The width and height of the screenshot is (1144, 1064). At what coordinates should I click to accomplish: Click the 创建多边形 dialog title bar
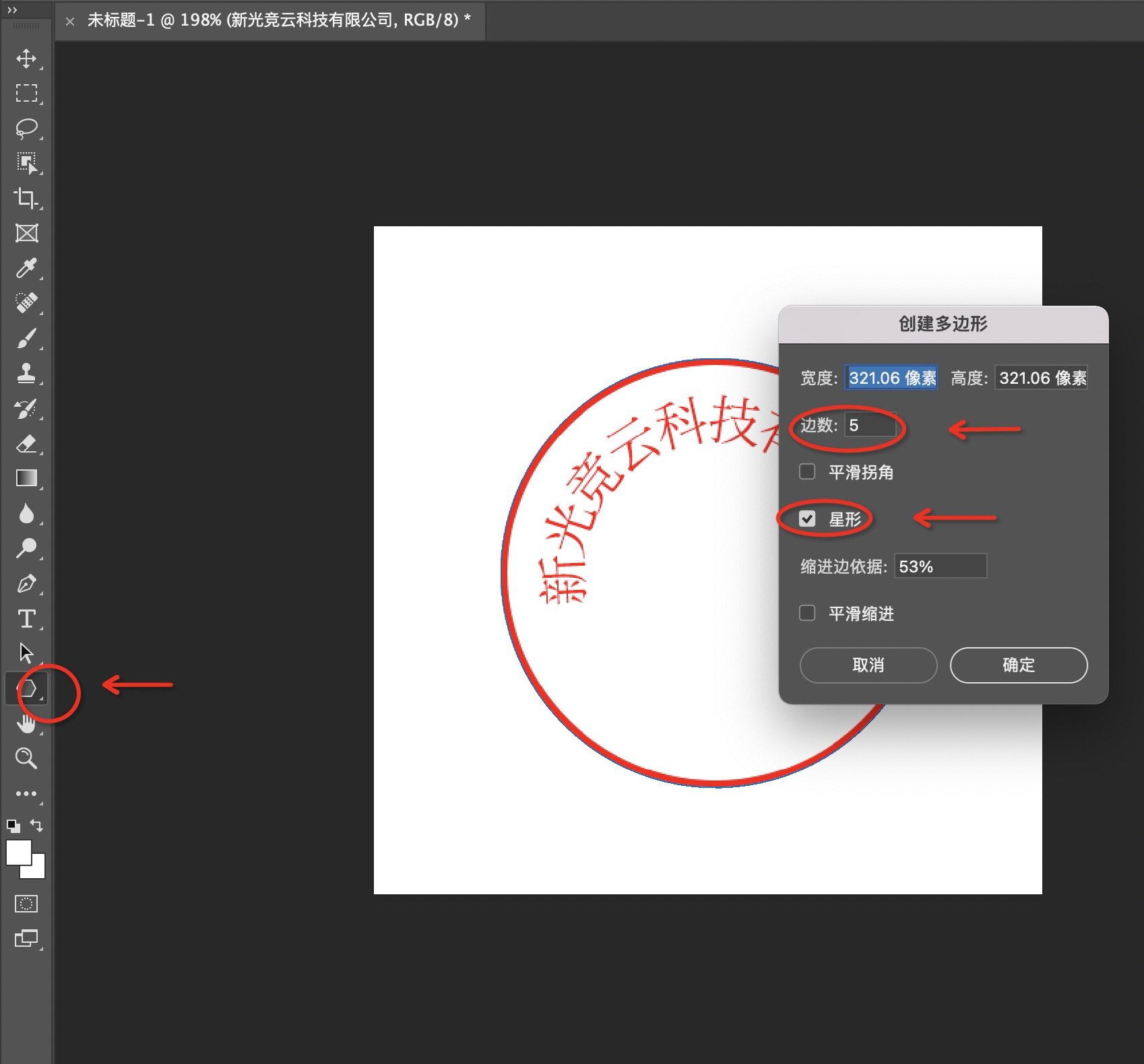coord(943,325)
